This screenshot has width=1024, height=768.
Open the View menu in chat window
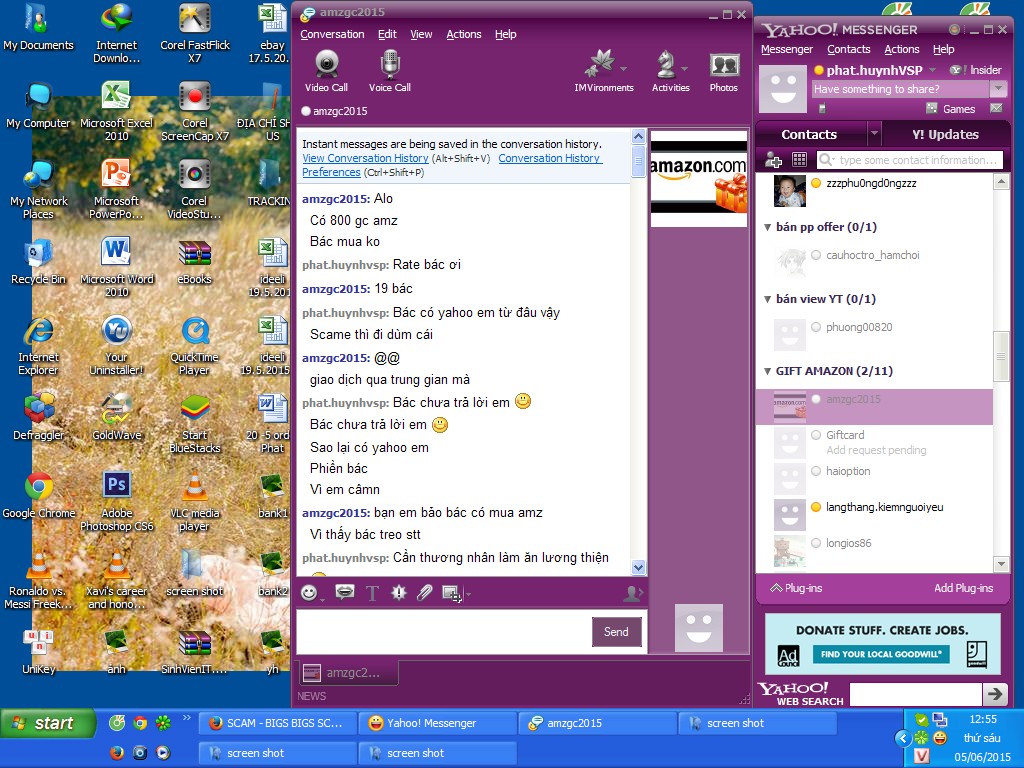[x=421, y=34]
